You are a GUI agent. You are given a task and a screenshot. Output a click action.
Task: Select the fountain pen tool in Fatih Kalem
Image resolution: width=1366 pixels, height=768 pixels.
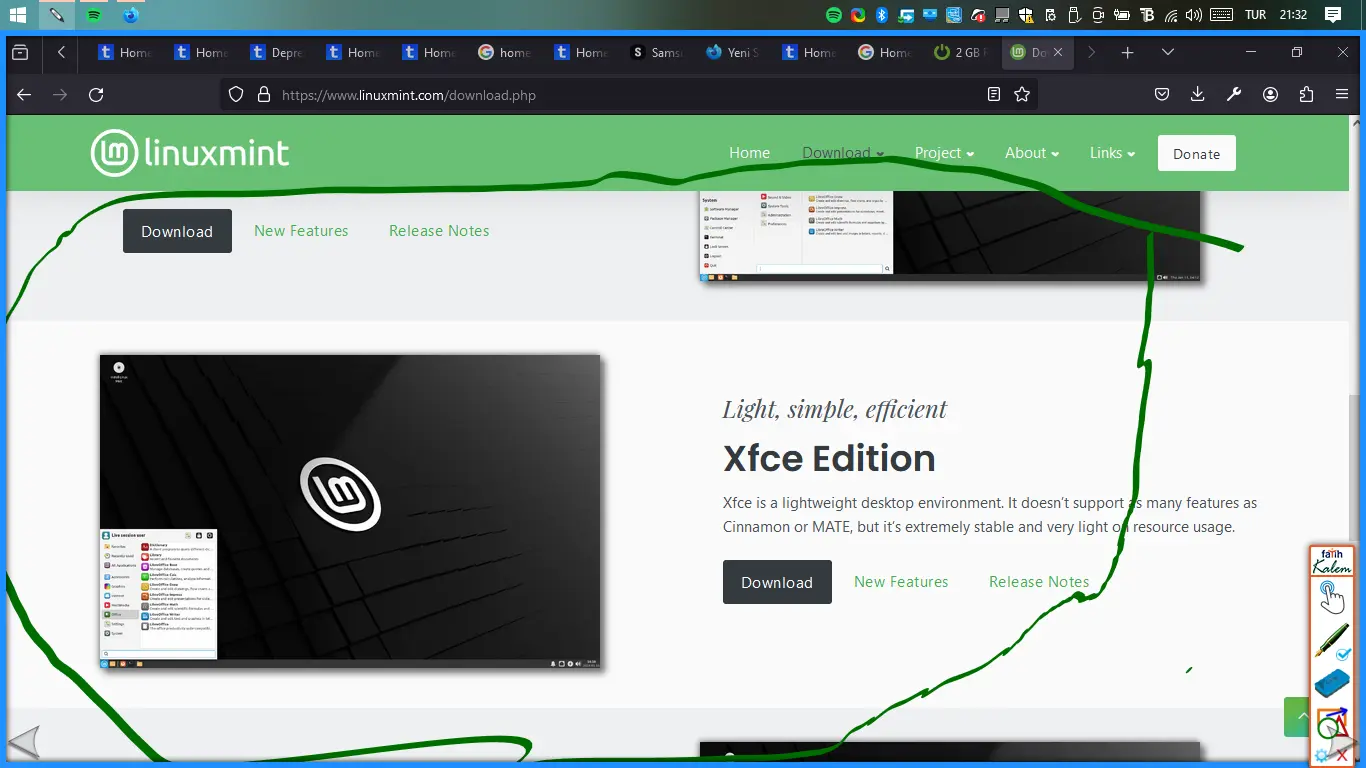[x=1331, y=641]
